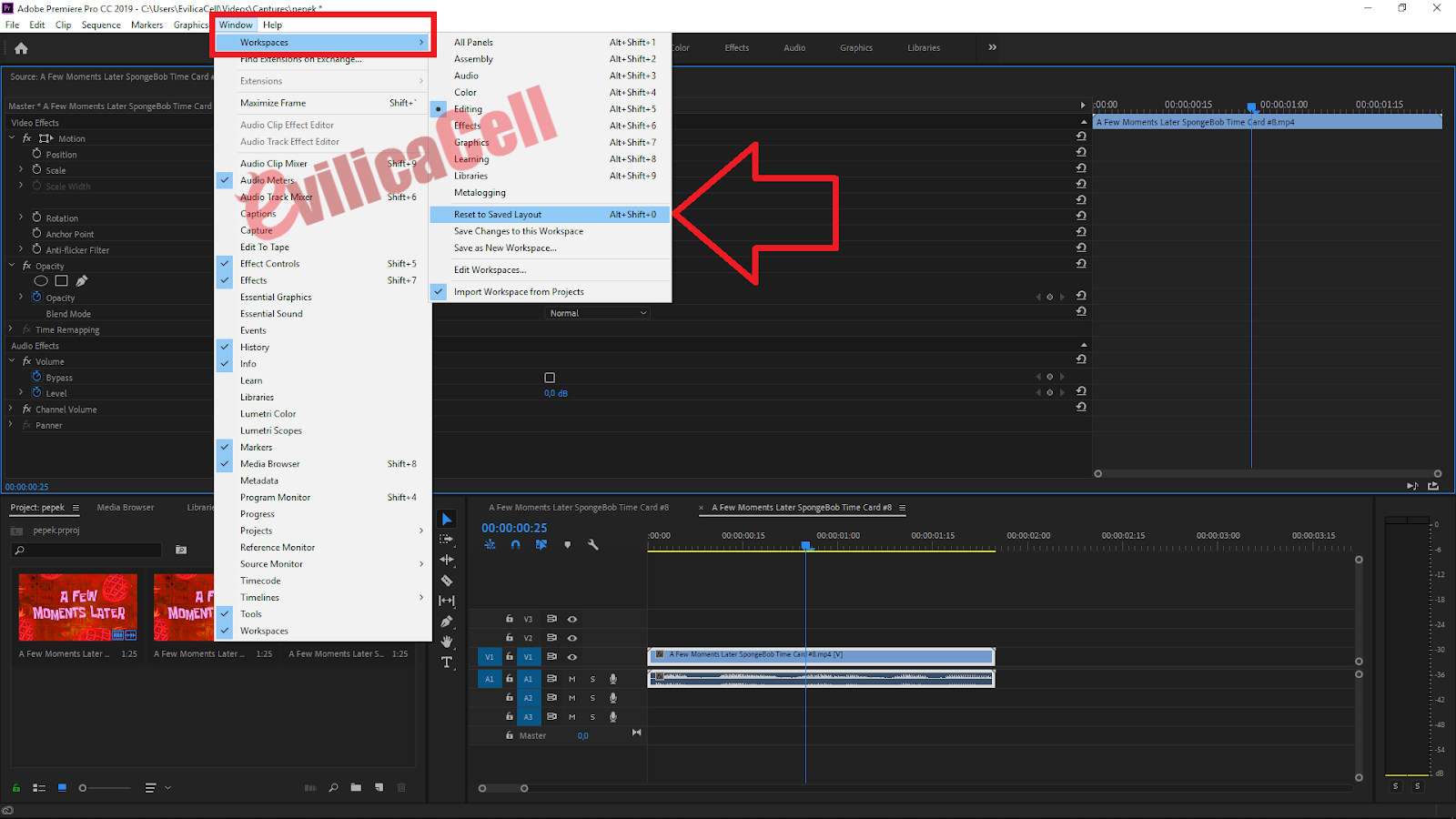
Task: Hide video track V2 output
Action: click(572, 638)
